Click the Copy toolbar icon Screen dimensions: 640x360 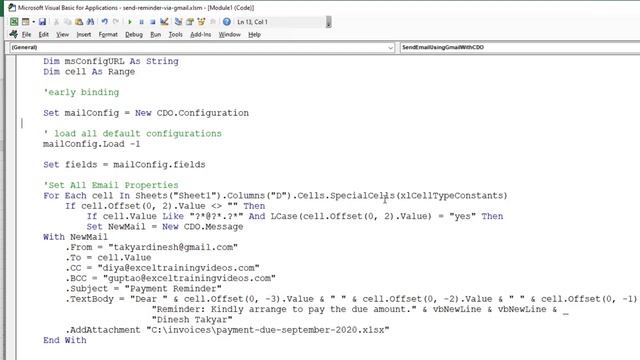point(68,22)
